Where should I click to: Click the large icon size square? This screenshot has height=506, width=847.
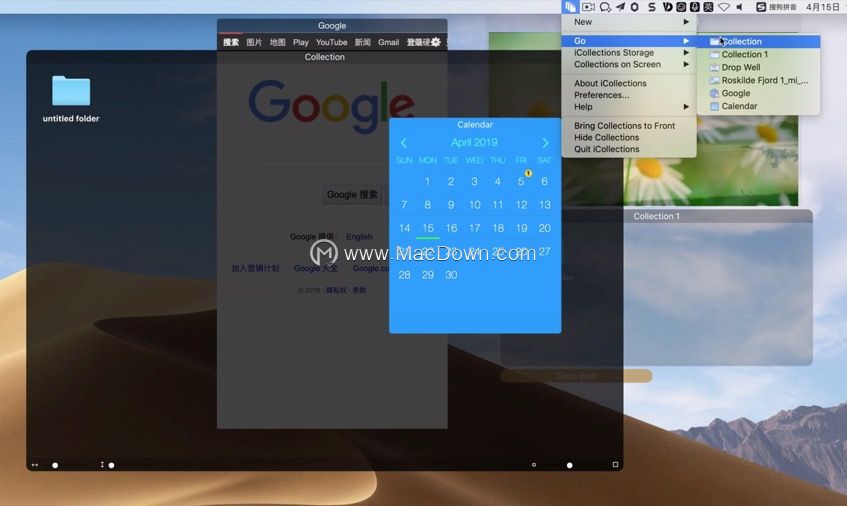click(x=615, y=464)
